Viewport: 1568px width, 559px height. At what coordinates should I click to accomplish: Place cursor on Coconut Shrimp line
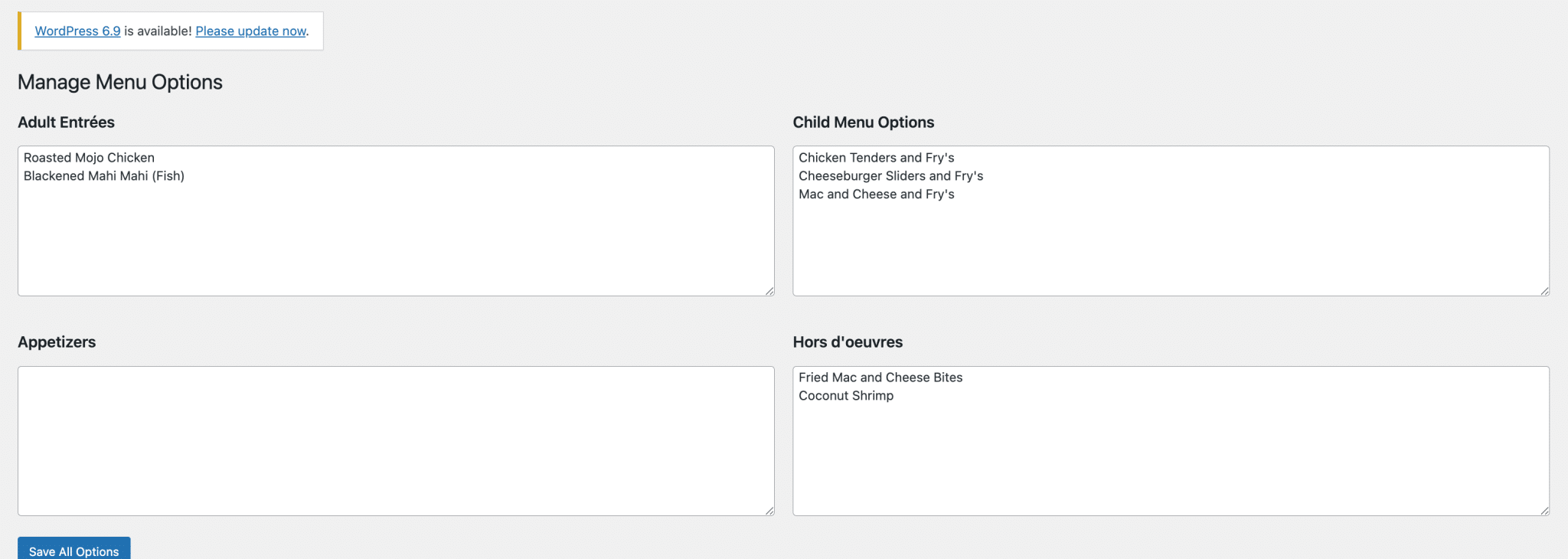[x=846, y=396]
